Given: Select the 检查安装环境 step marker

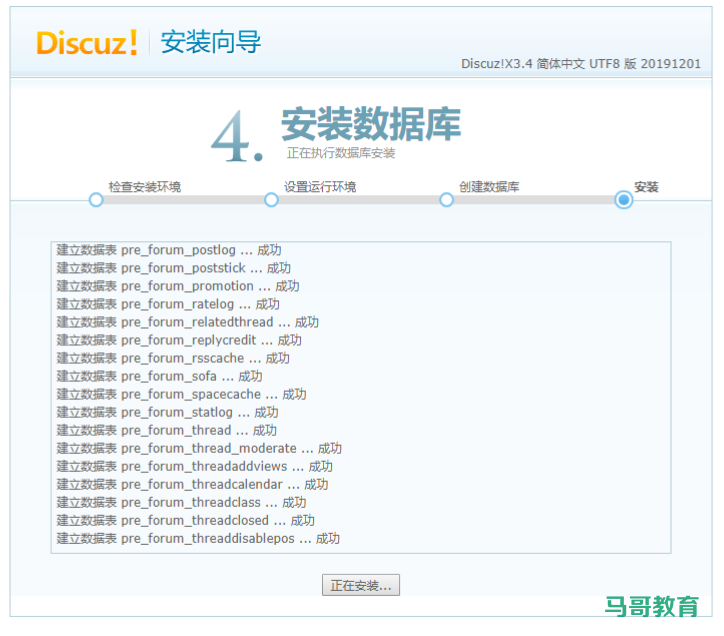Looking at the screenshot, I should coord(96,200).
